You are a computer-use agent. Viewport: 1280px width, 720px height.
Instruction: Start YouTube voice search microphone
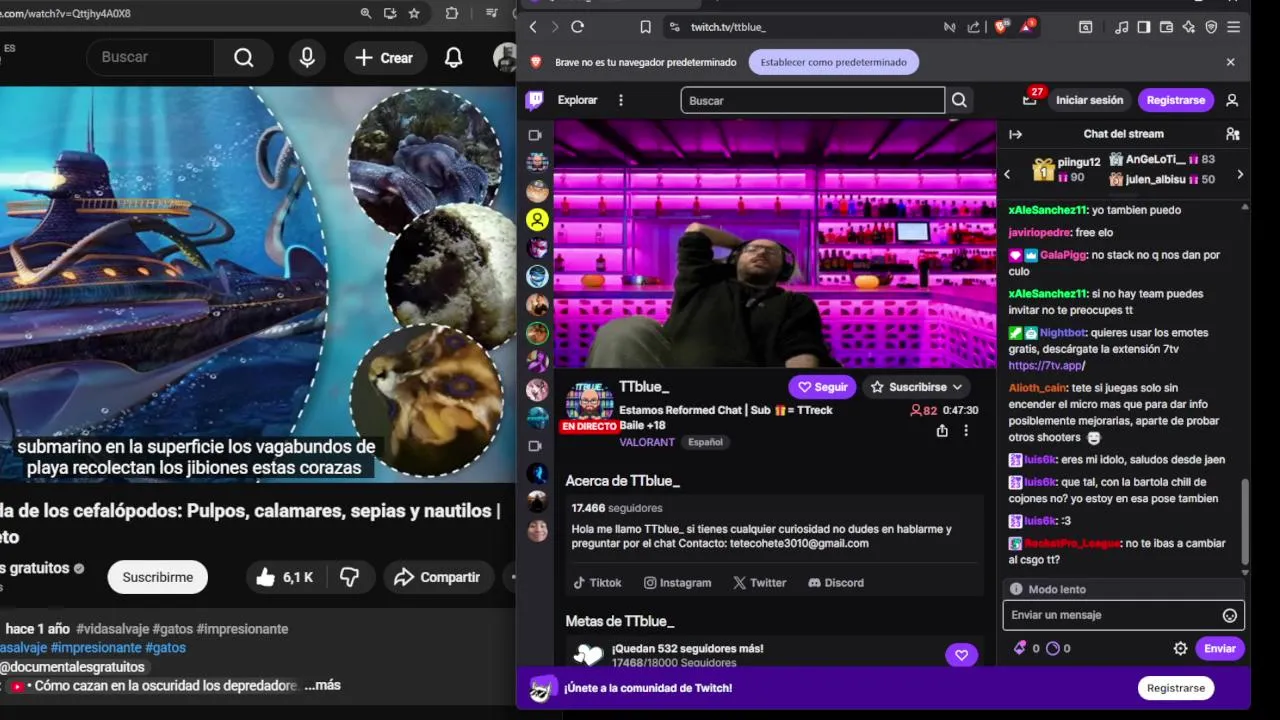pos(307,57)
